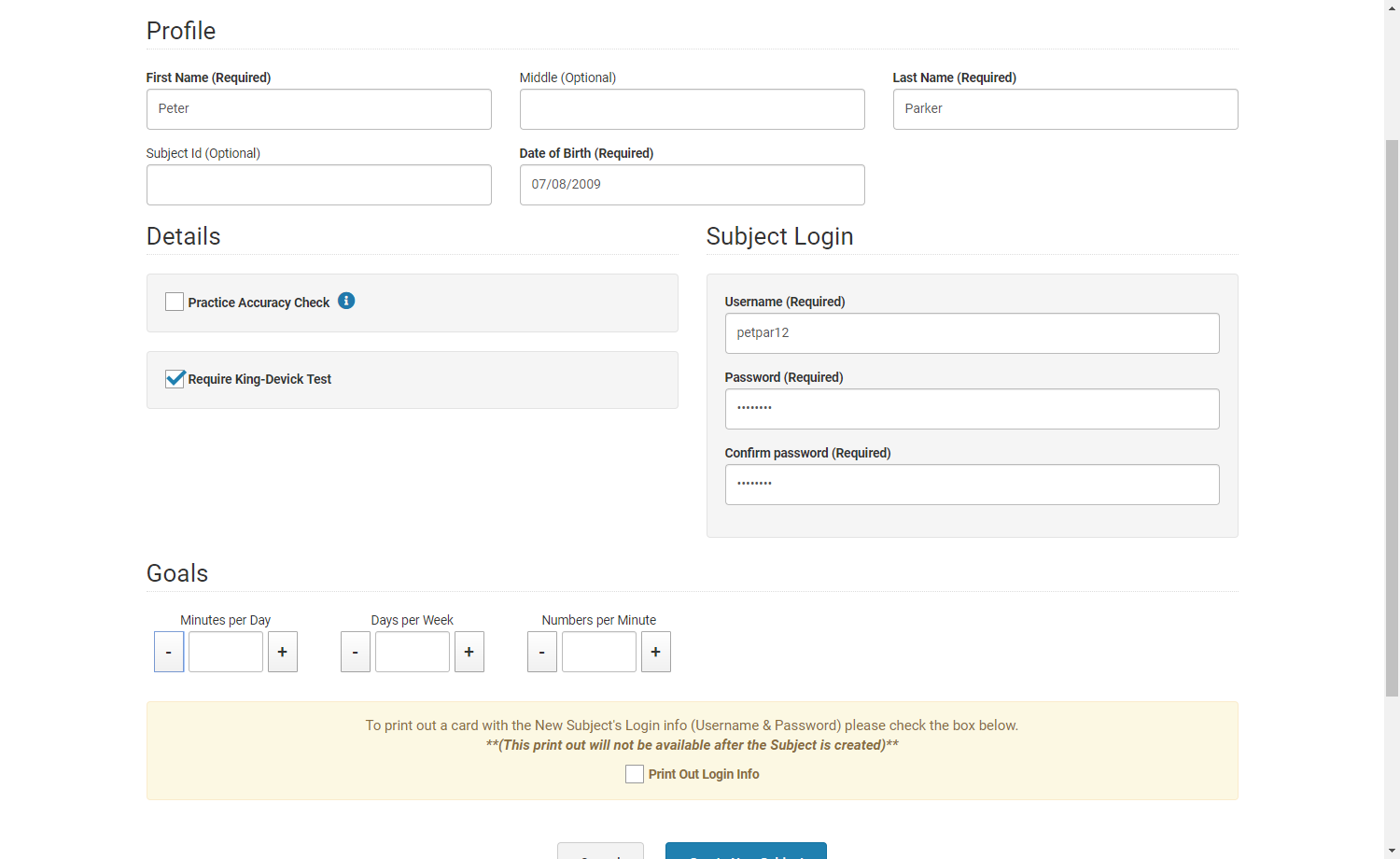
Task: Click the Confirm password field
Action: tap(972, 485)
